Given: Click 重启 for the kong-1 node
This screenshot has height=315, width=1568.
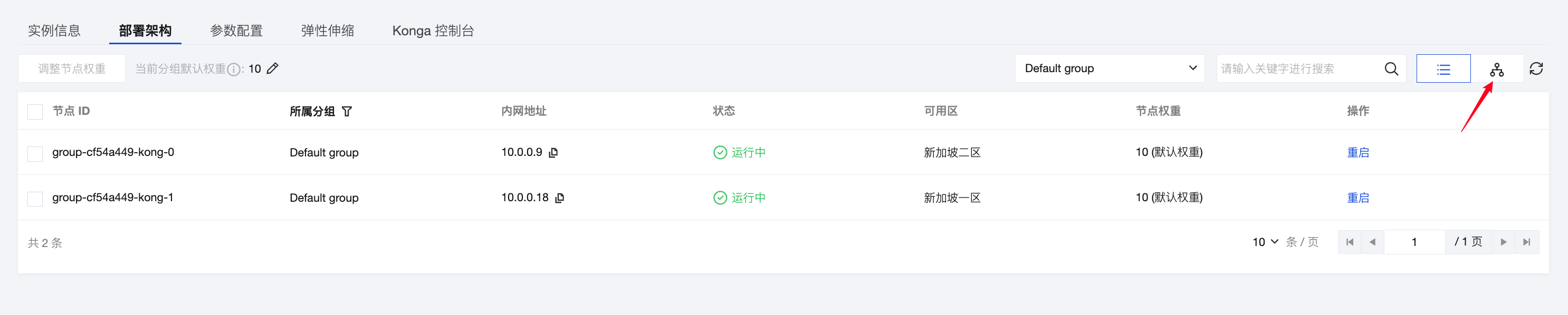Looking at the screenshot, I should coord(1357,198).
